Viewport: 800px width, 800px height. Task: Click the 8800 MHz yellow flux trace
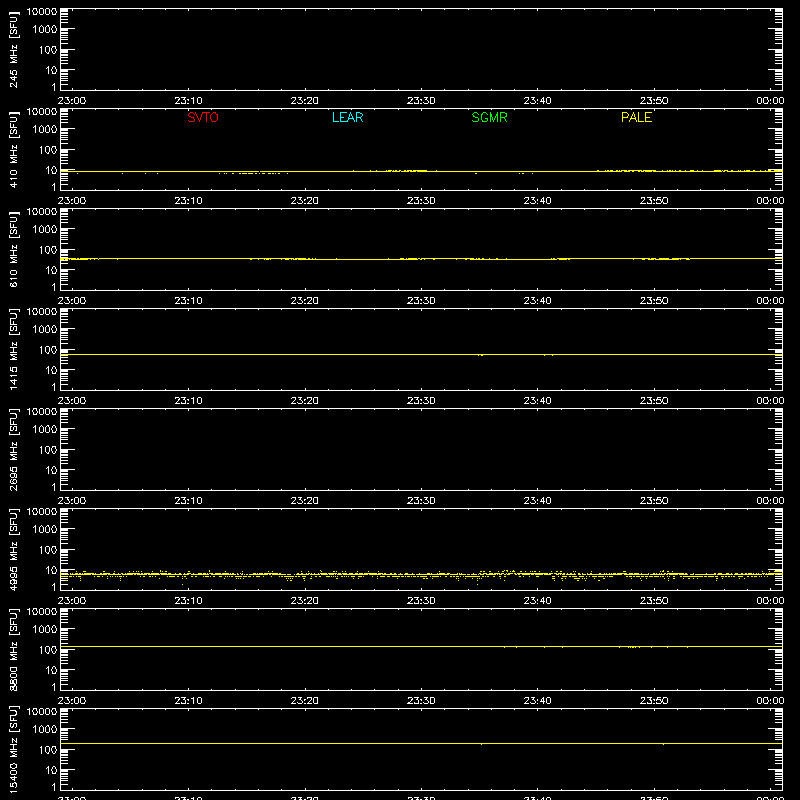421,646
